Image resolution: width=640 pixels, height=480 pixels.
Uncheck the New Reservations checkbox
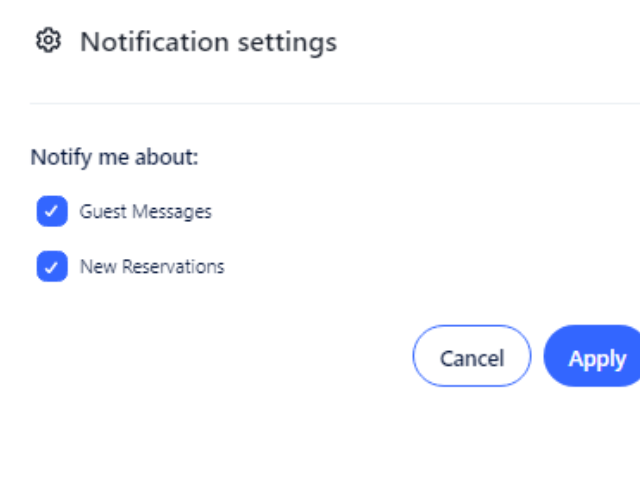(x=52, y=267)
